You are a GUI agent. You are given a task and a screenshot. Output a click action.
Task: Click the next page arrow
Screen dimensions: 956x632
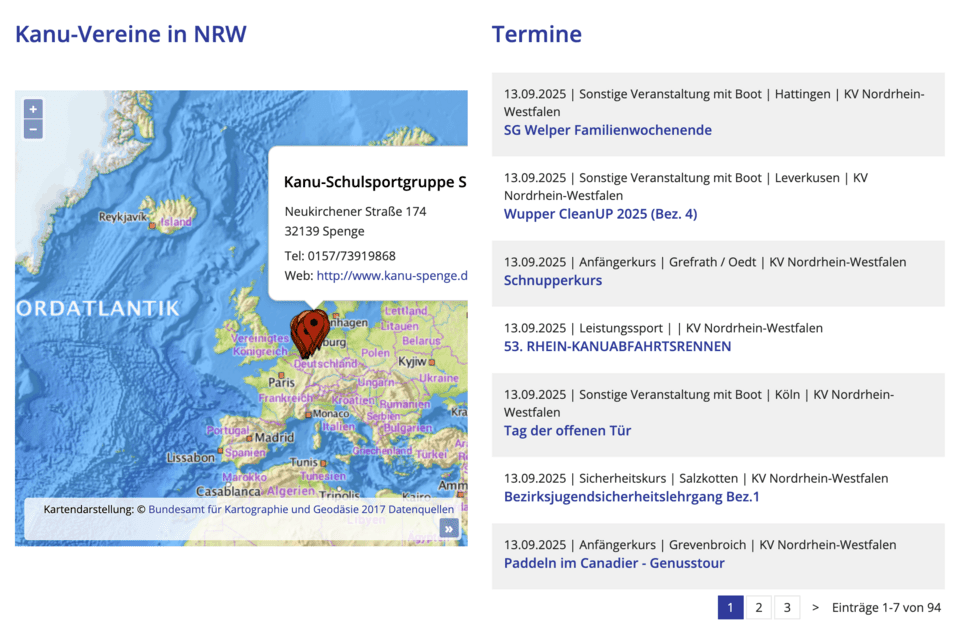tap(816, 607)
